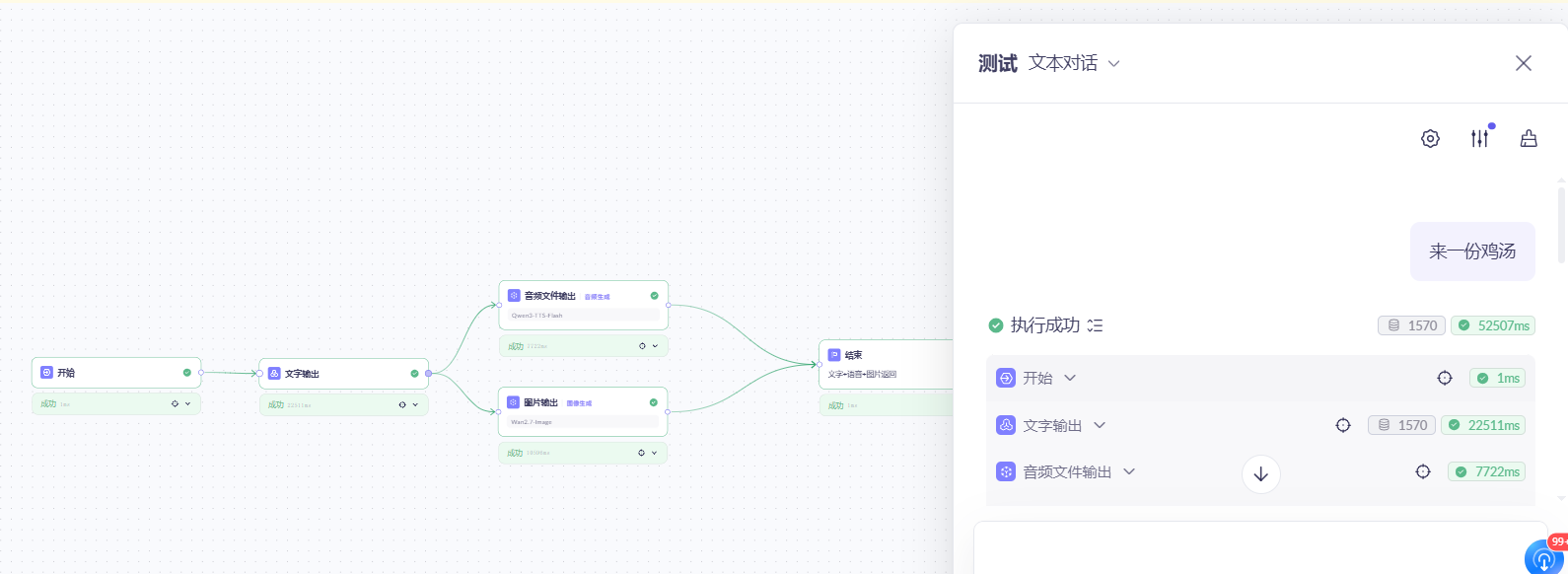Click the 音频文件输出 node icon on canvas
The width and height of the screenshot is (1568, 574).
[x=514, y=296]
